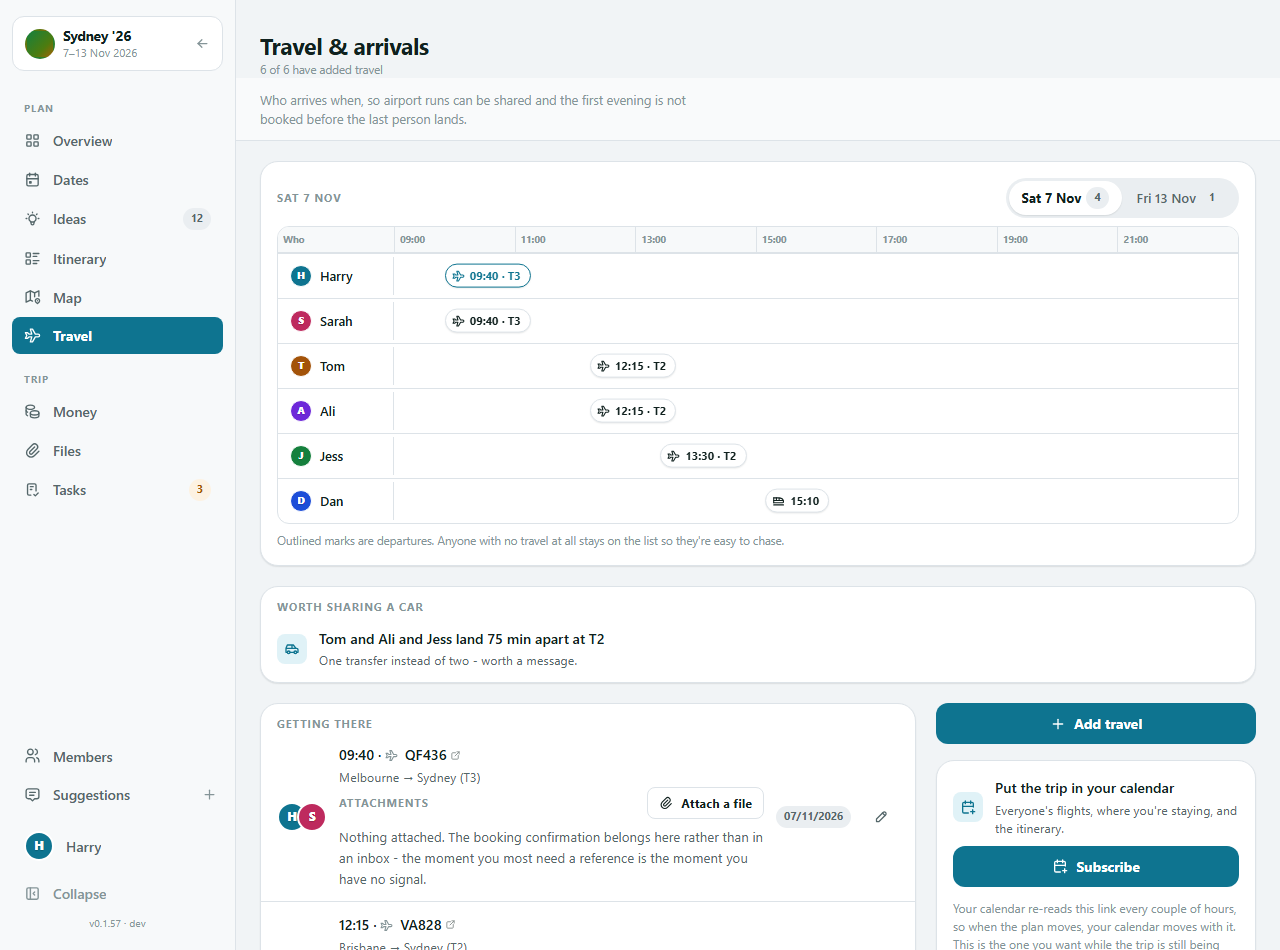The height and width of the screenshot is (950, 1280).
Task: Select Dan's 15:10 train marker
Action: coord(797,501)
